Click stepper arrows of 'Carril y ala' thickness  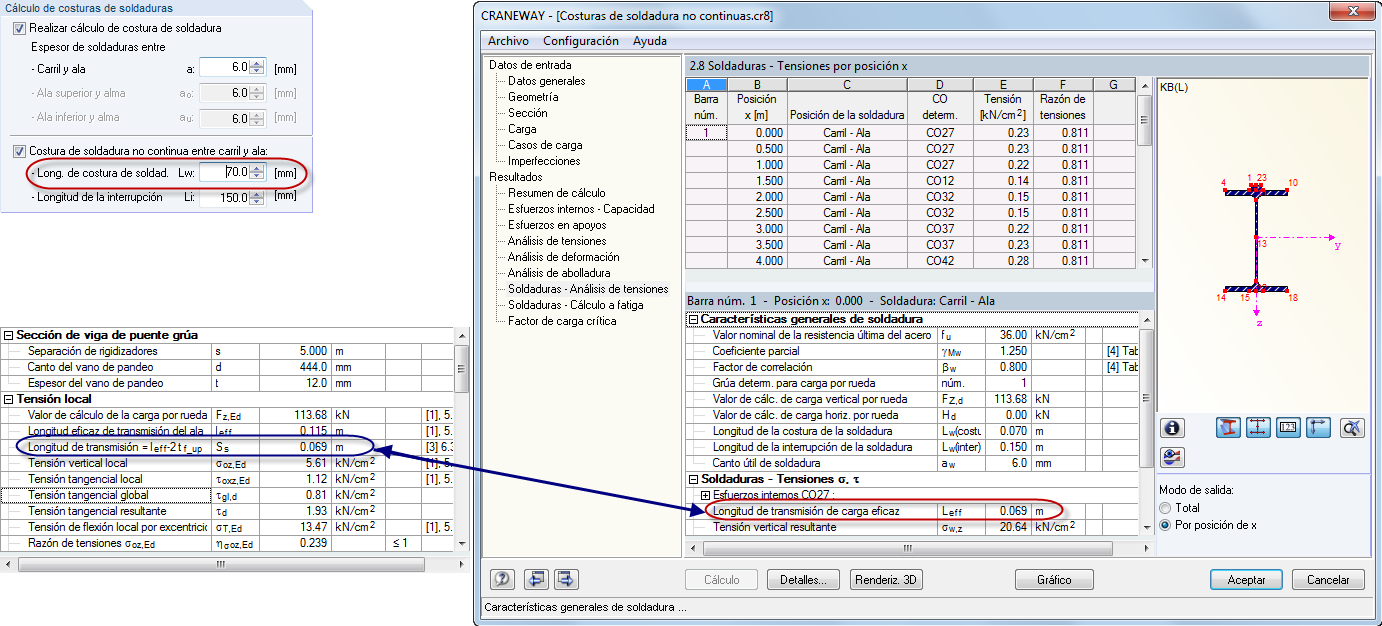257,67
